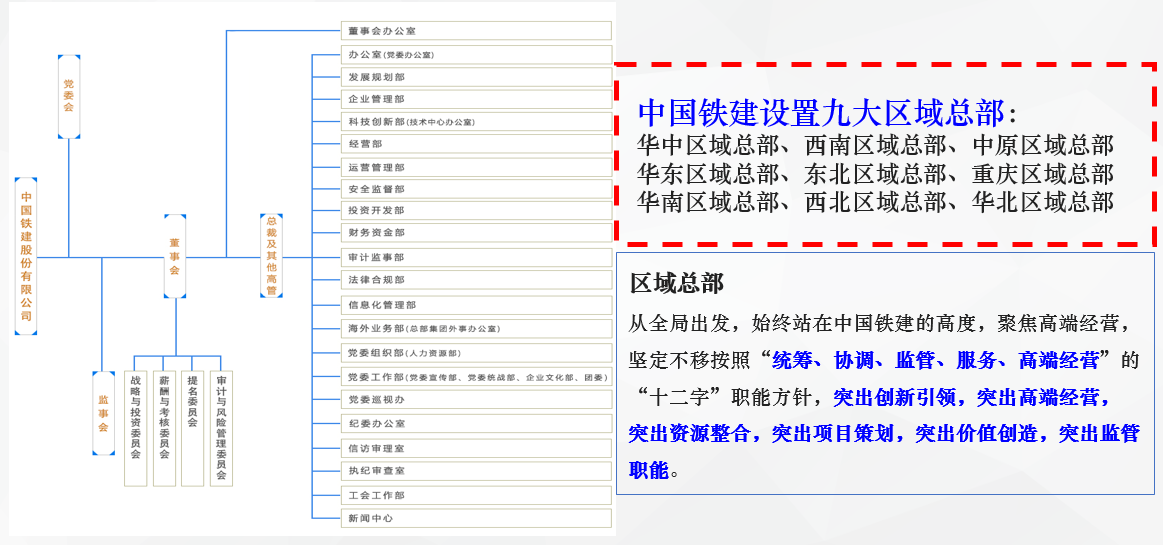
Task: Click the text 西南区域总部
Action: click(875, 145)
